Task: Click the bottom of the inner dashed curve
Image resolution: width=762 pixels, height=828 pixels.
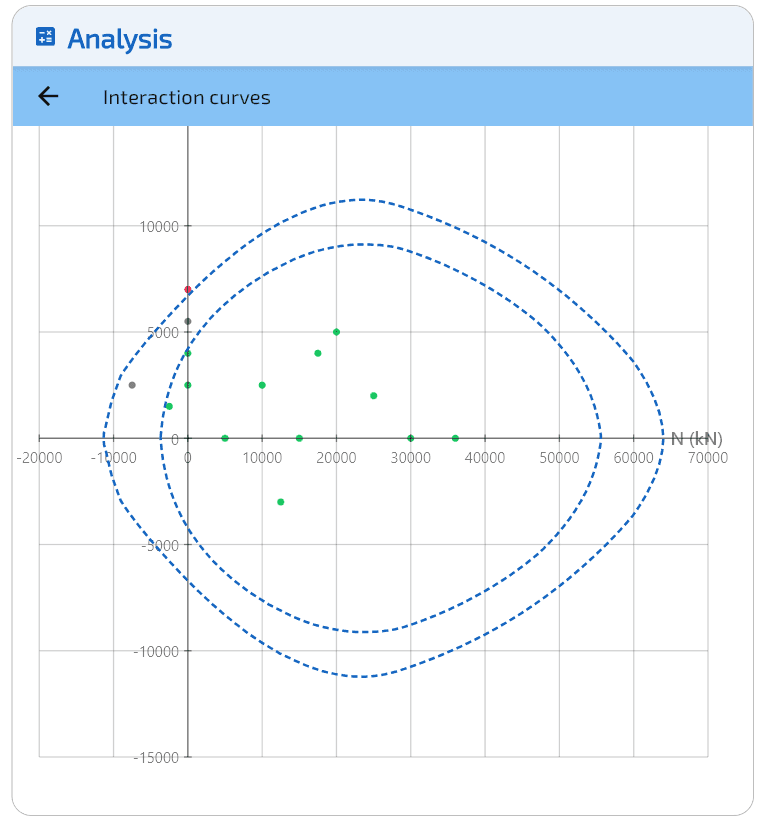Action: click(x=362, y=632)
